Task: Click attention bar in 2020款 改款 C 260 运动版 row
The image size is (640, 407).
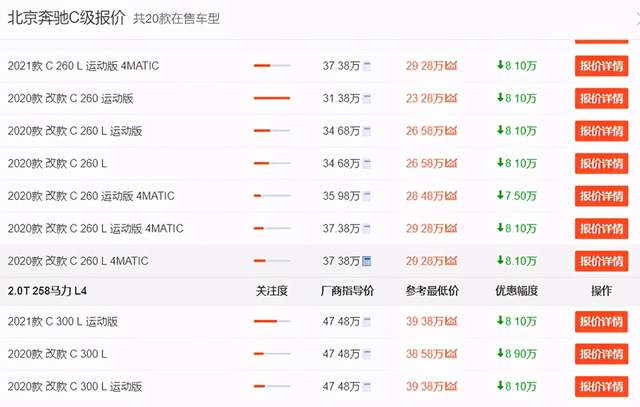Action: [x=272, y=98]
